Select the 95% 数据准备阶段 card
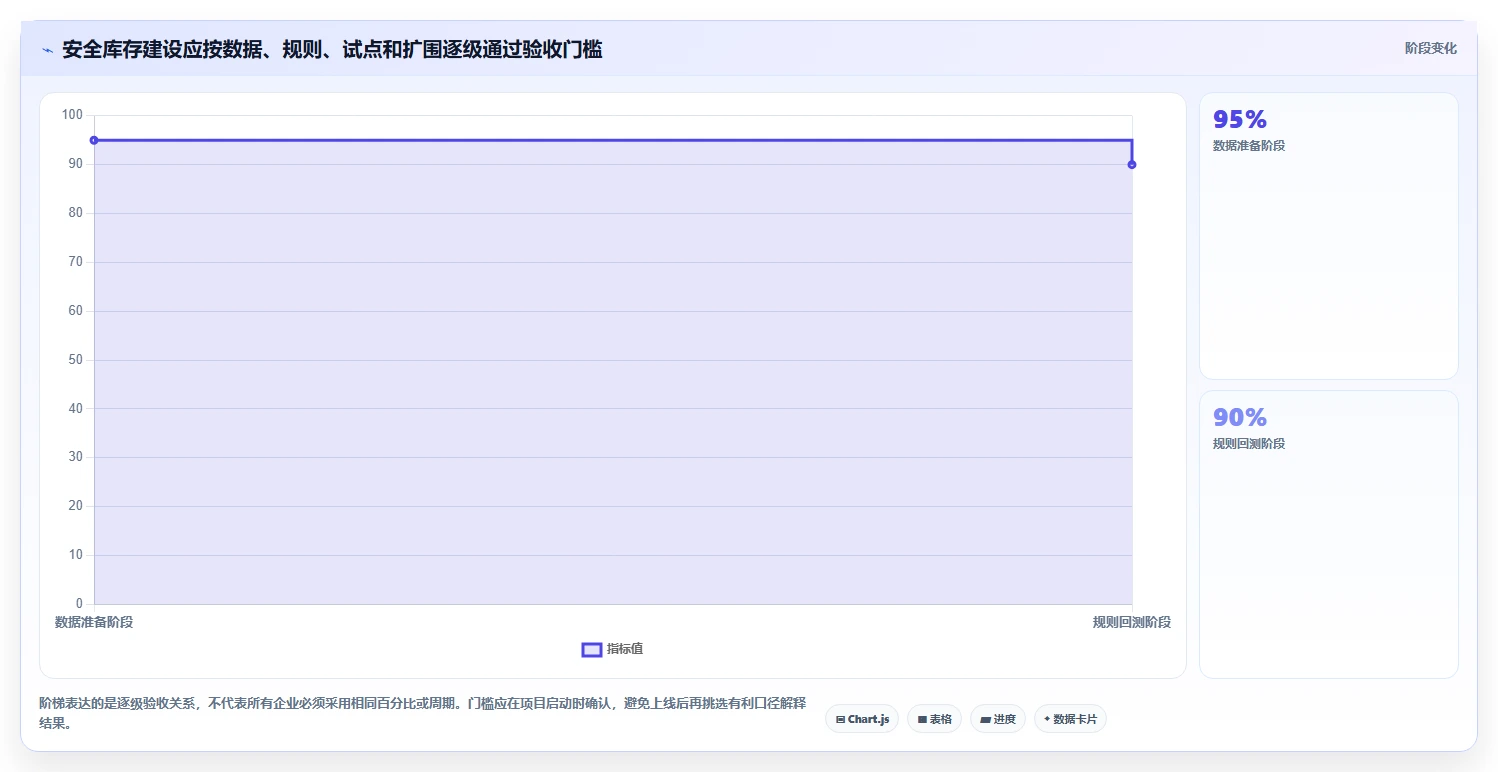The width and height of the screenshot is (1498, 772). pyautogui.click(x=1328, y=236)
